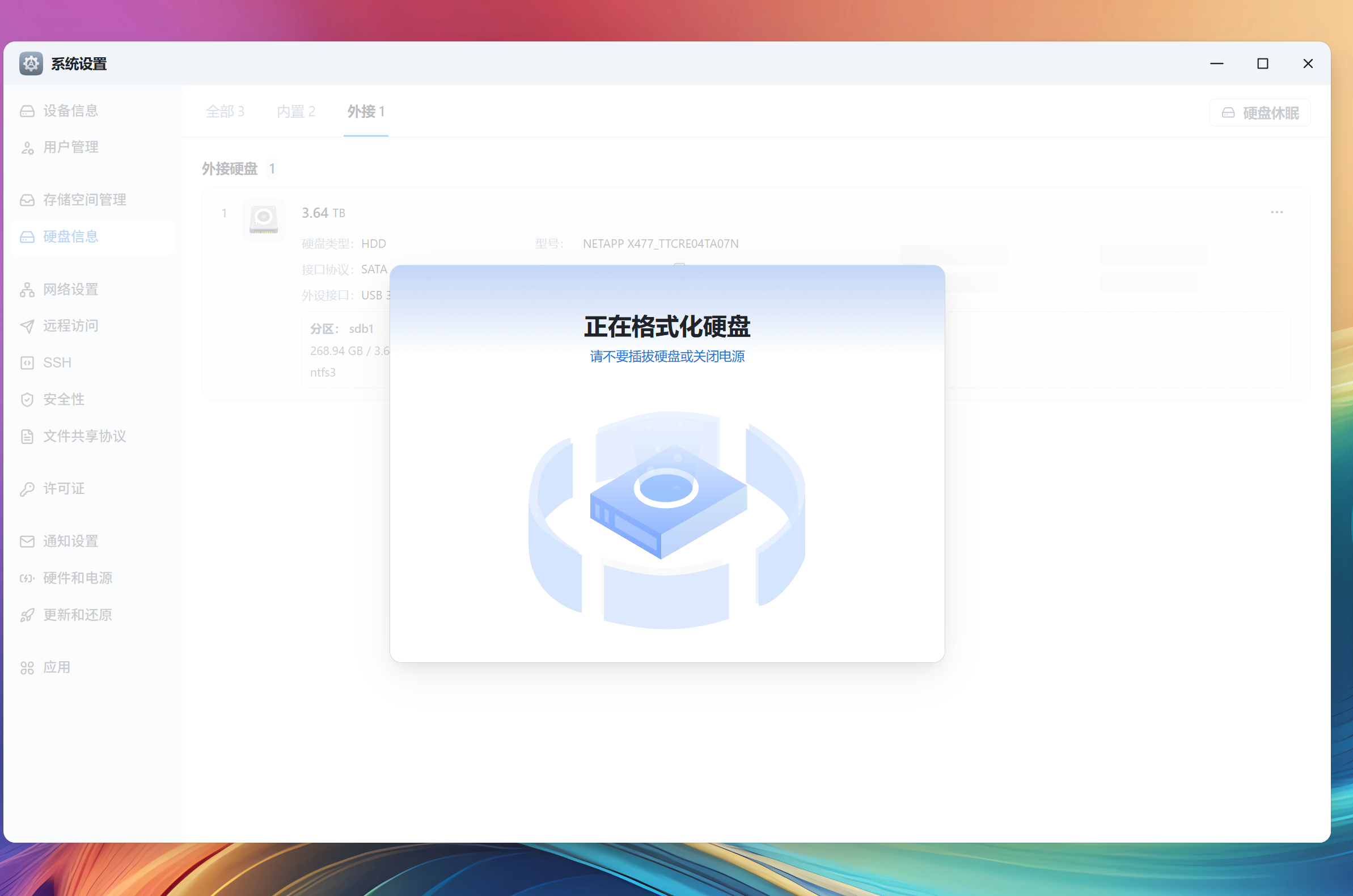The image size is (1353, 896).
Task: Click the 硬盘信息 disk info icon
Action: [27, 236]
